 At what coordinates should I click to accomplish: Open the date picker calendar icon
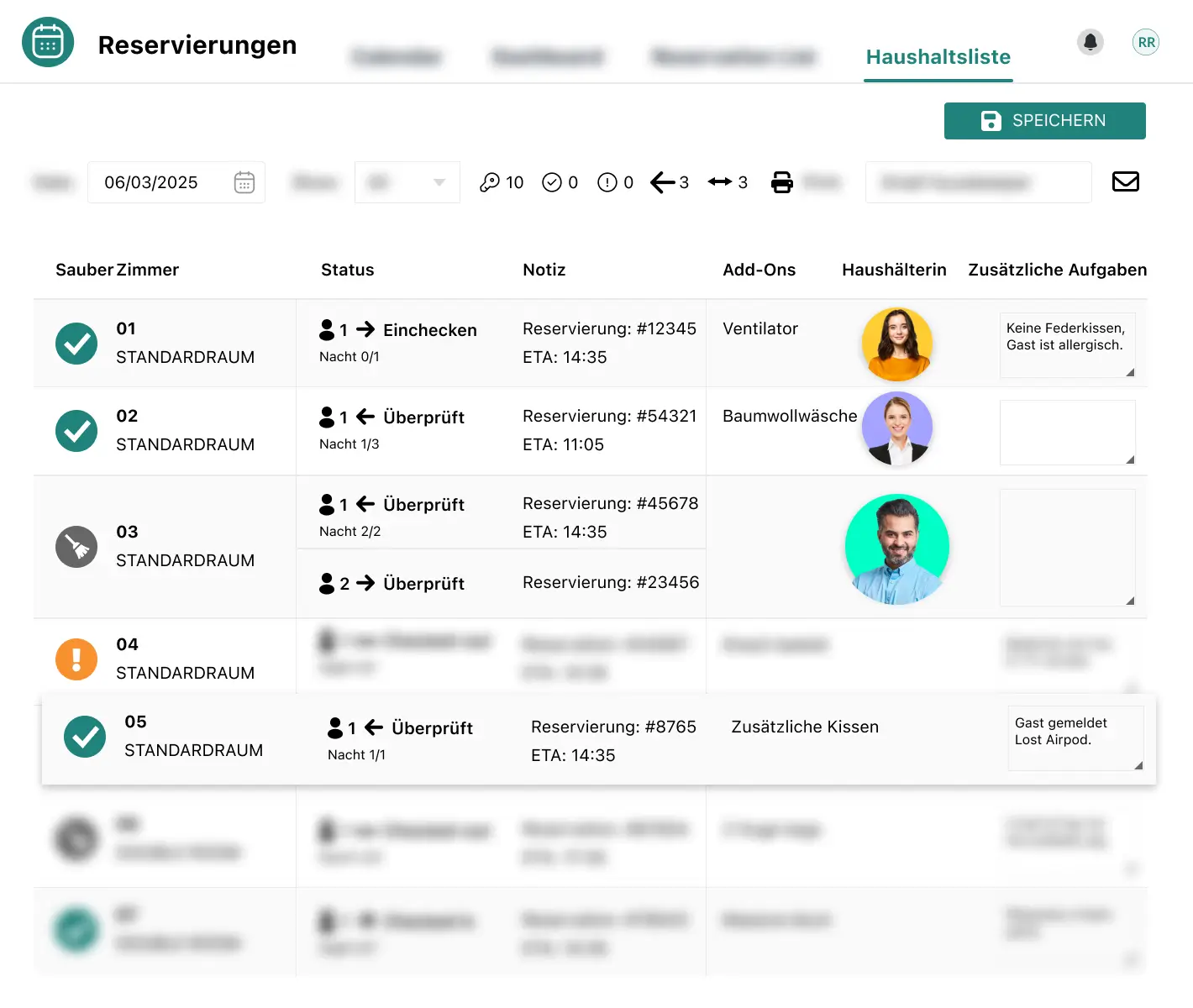coord(244,182)
